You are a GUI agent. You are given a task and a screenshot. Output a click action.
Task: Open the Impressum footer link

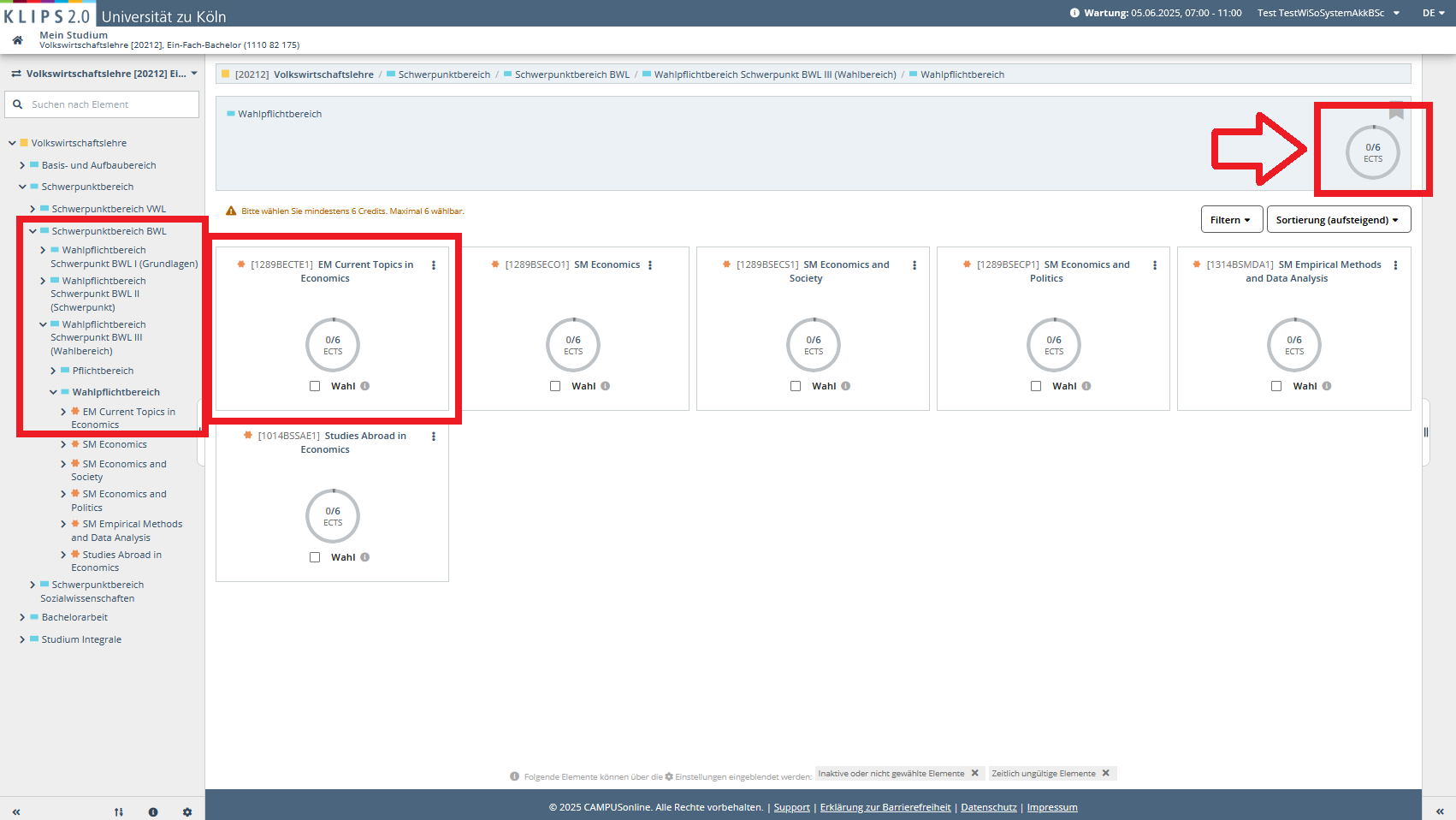point(1052,807)
